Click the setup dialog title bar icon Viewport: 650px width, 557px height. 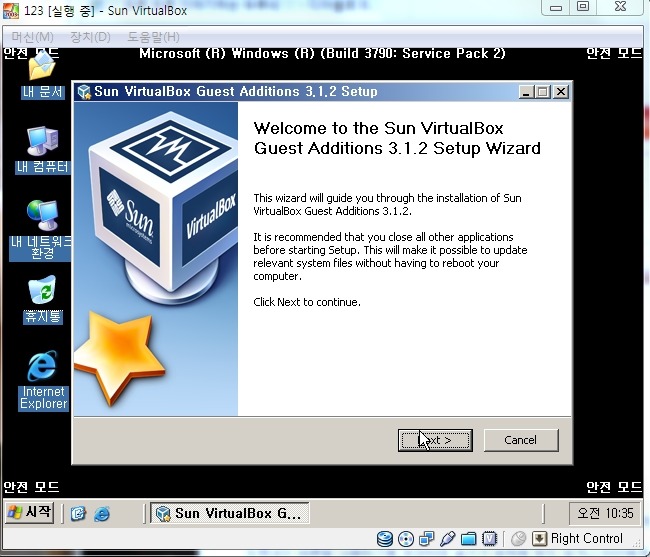[84, 92]
